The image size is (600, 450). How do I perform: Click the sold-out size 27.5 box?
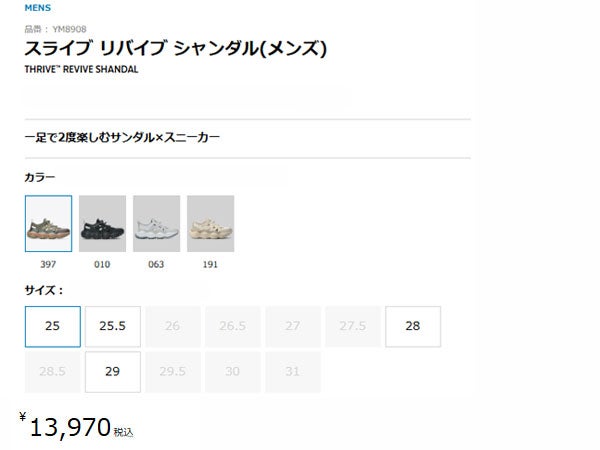click(352, 326)
